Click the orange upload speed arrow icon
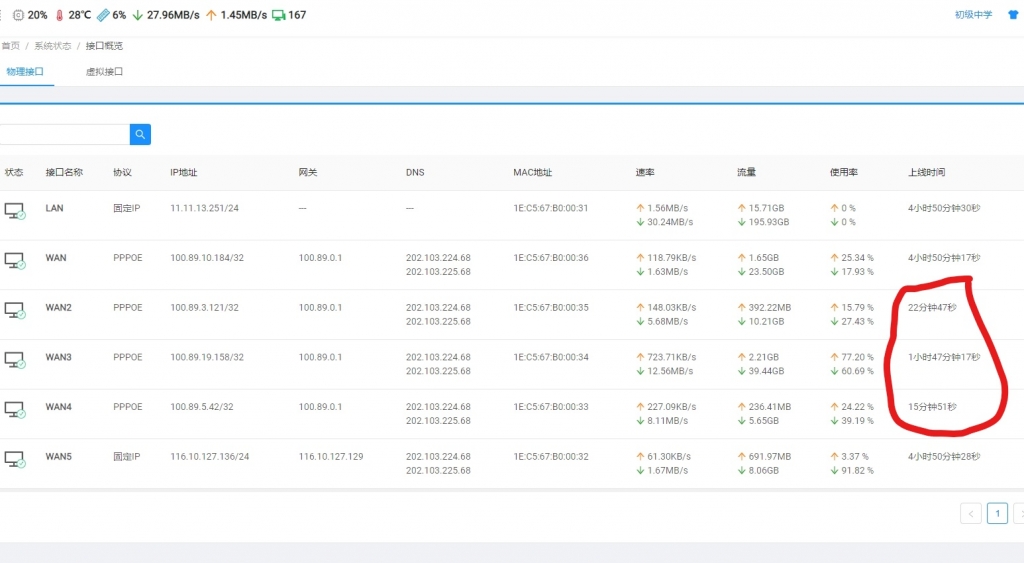The width and height of the screenshot is (1024, 563). pyautogui.click(x=211, y=15)
